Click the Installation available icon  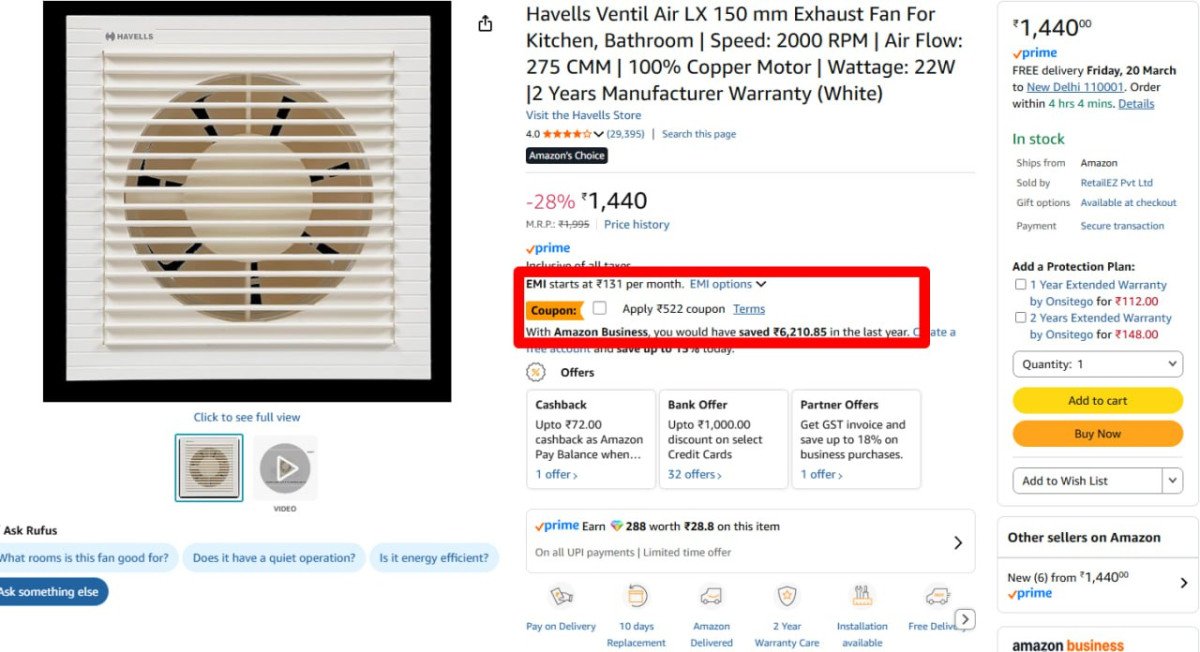coord(862,597)
